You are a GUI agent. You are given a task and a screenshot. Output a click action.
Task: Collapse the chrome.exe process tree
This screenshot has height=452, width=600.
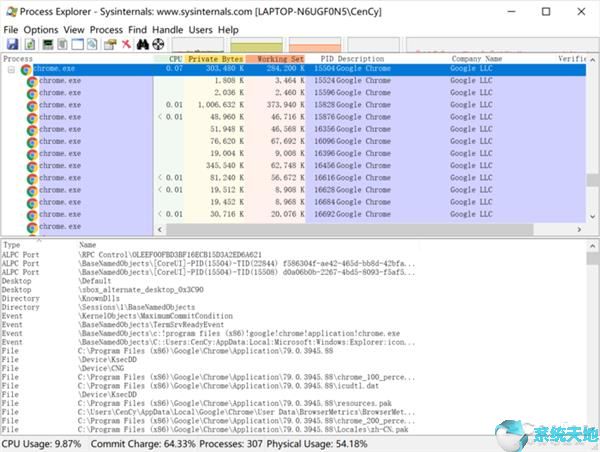[11, 70]
